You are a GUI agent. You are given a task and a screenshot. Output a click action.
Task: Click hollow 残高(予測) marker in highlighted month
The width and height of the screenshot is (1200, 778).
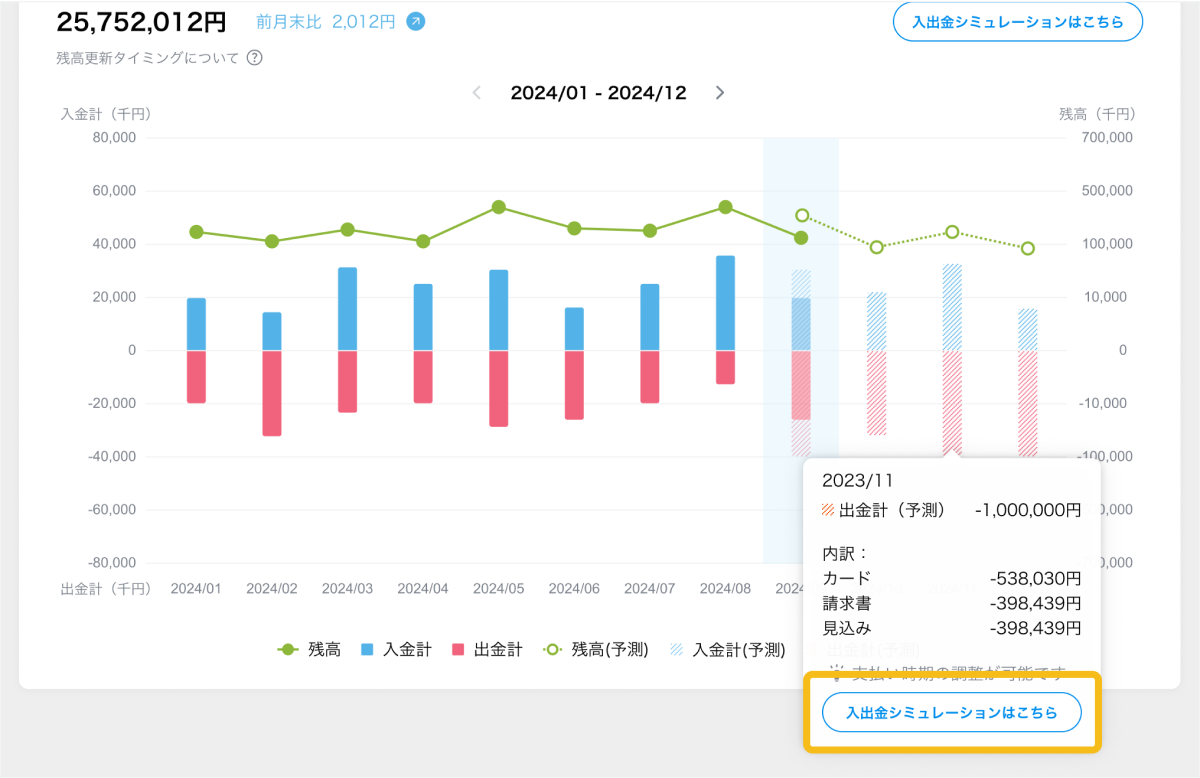point(801,215)
